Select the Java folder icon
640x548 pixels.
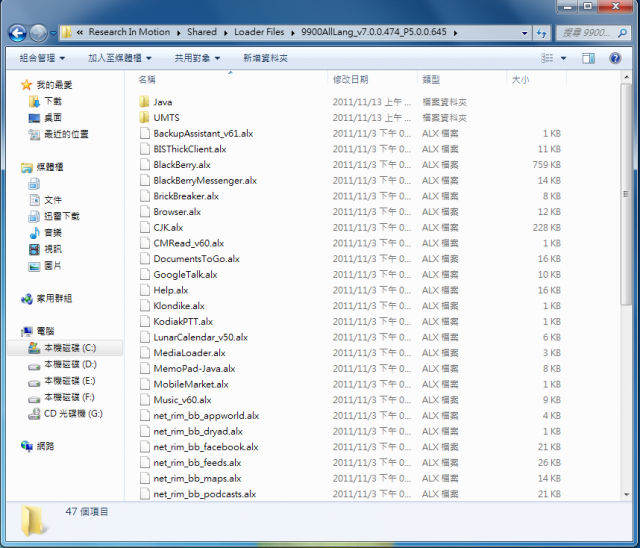click(x=144, y=102)
